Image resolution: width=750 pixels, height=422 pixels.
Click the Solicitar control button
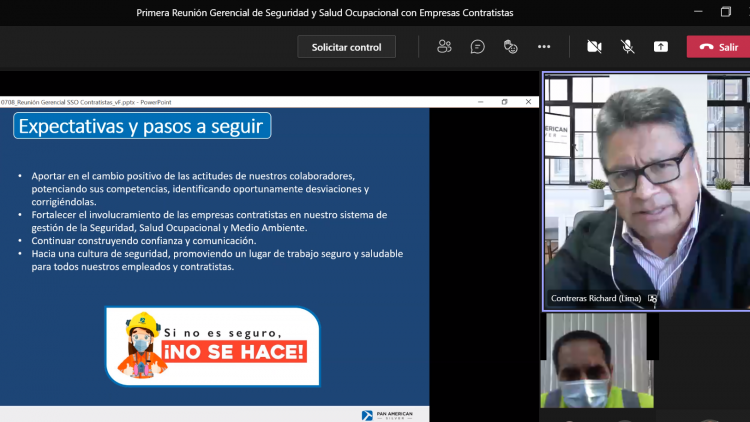[x=346, y=47]
